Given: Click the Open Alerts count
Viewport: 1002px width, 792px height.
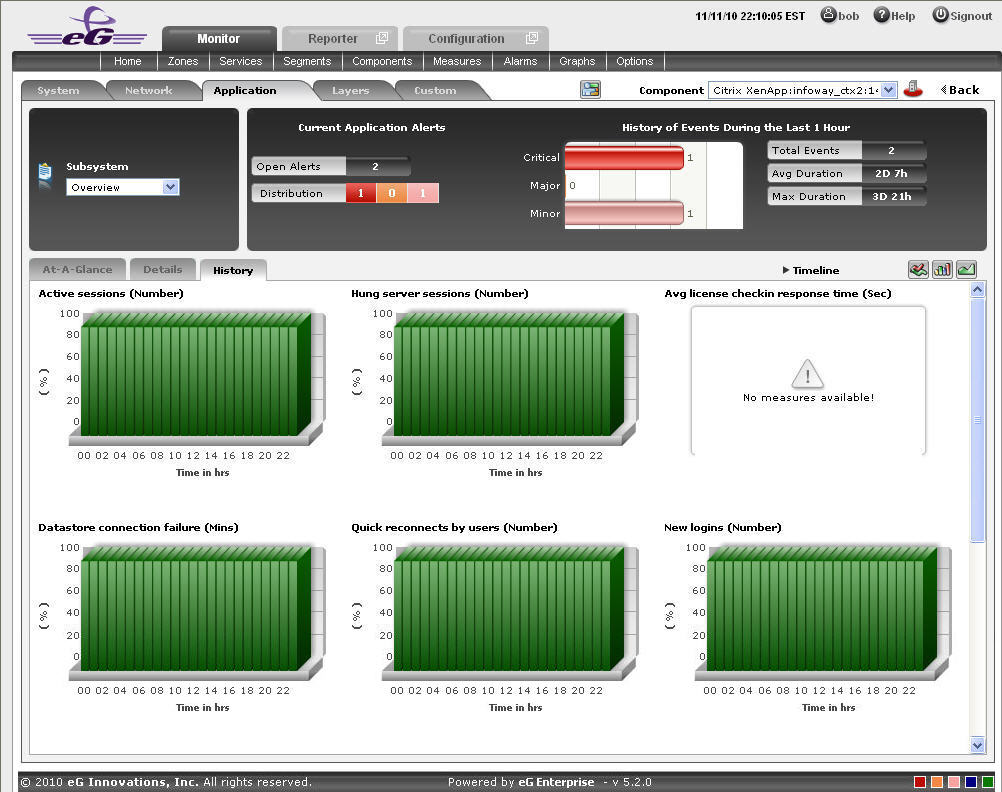Looking at the screenshot, I should [376, 166].
